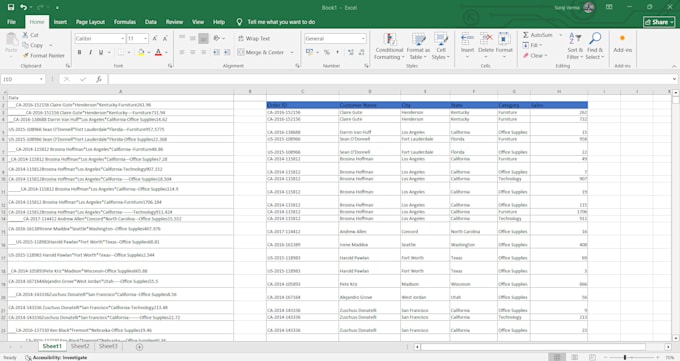
Task: Increase the font size
Action: coord(155,39)
